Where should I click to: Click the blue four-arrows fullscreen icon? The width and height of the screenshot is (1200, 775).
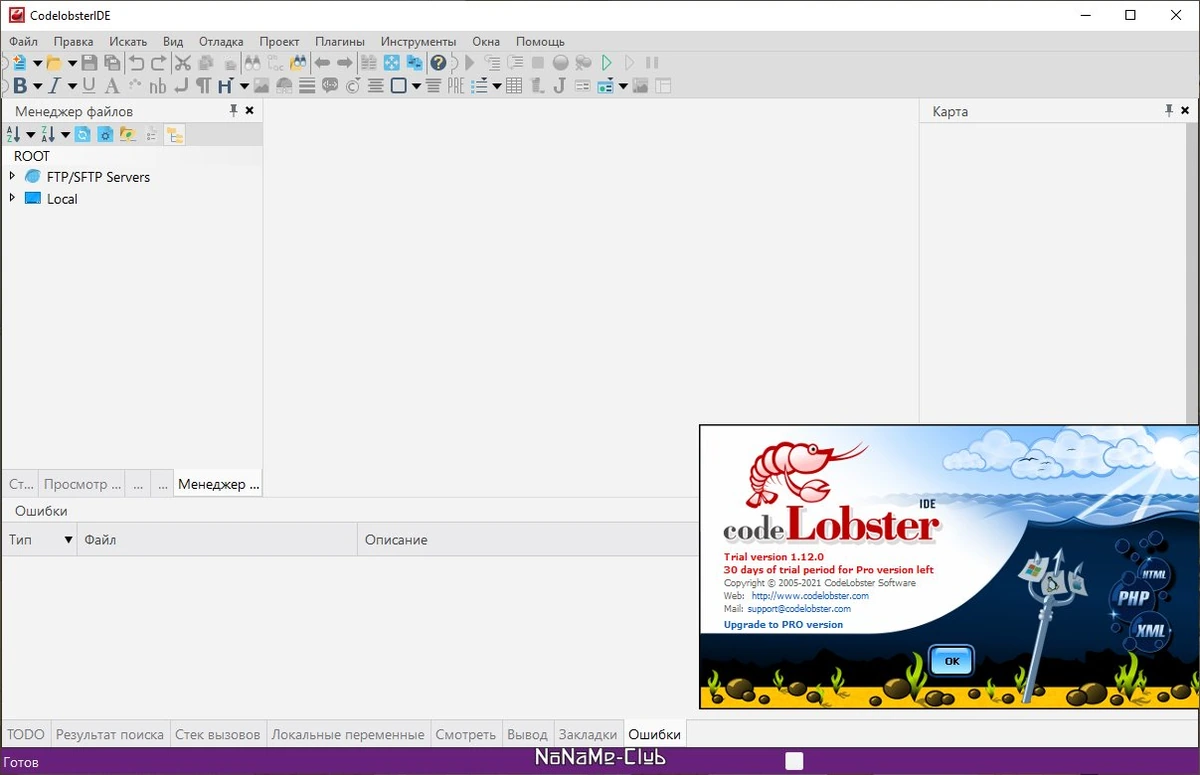click(392, 63)
